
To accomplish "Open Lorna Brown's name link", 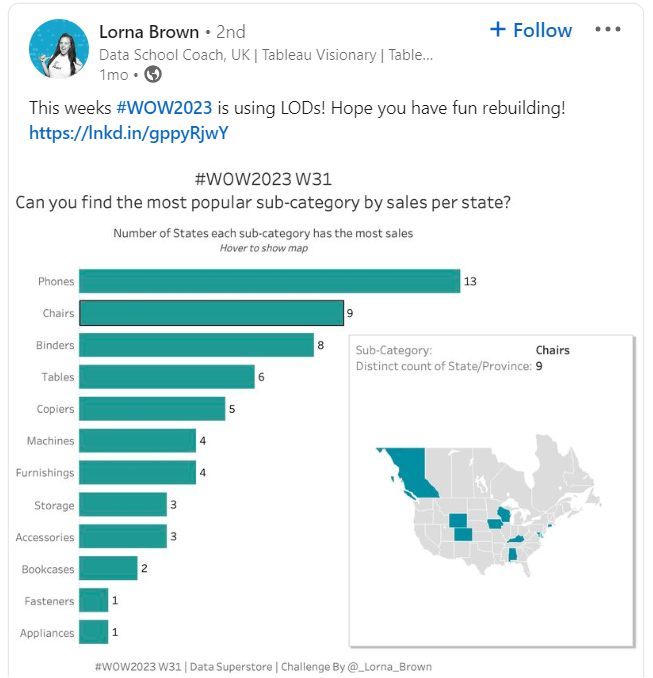I will coord(150,32).
